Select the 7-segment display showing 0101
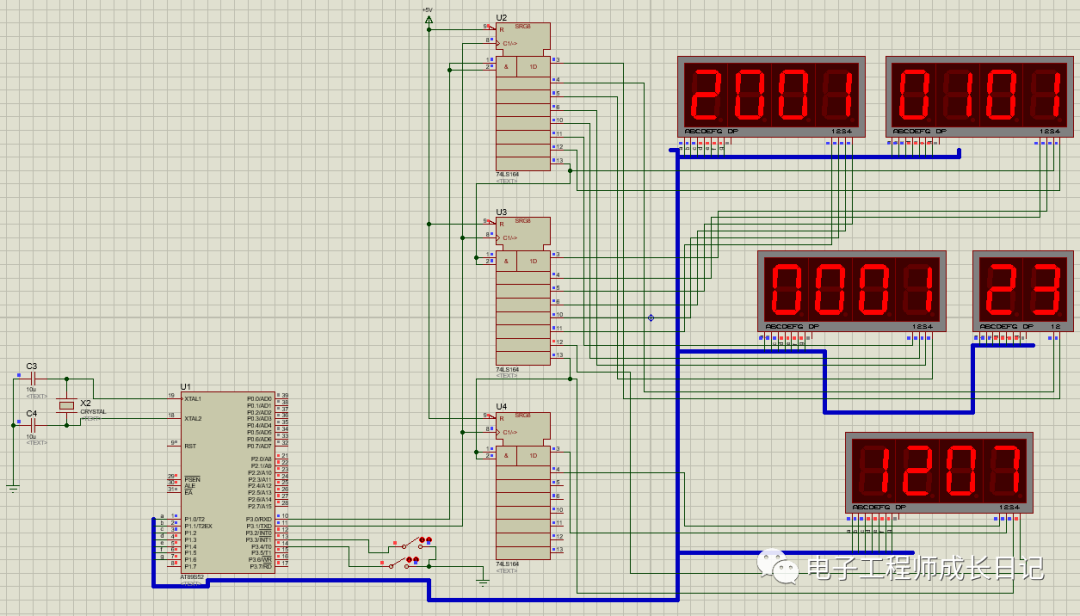This screenshot has height=616, width=1080. (x=979, y=97)
